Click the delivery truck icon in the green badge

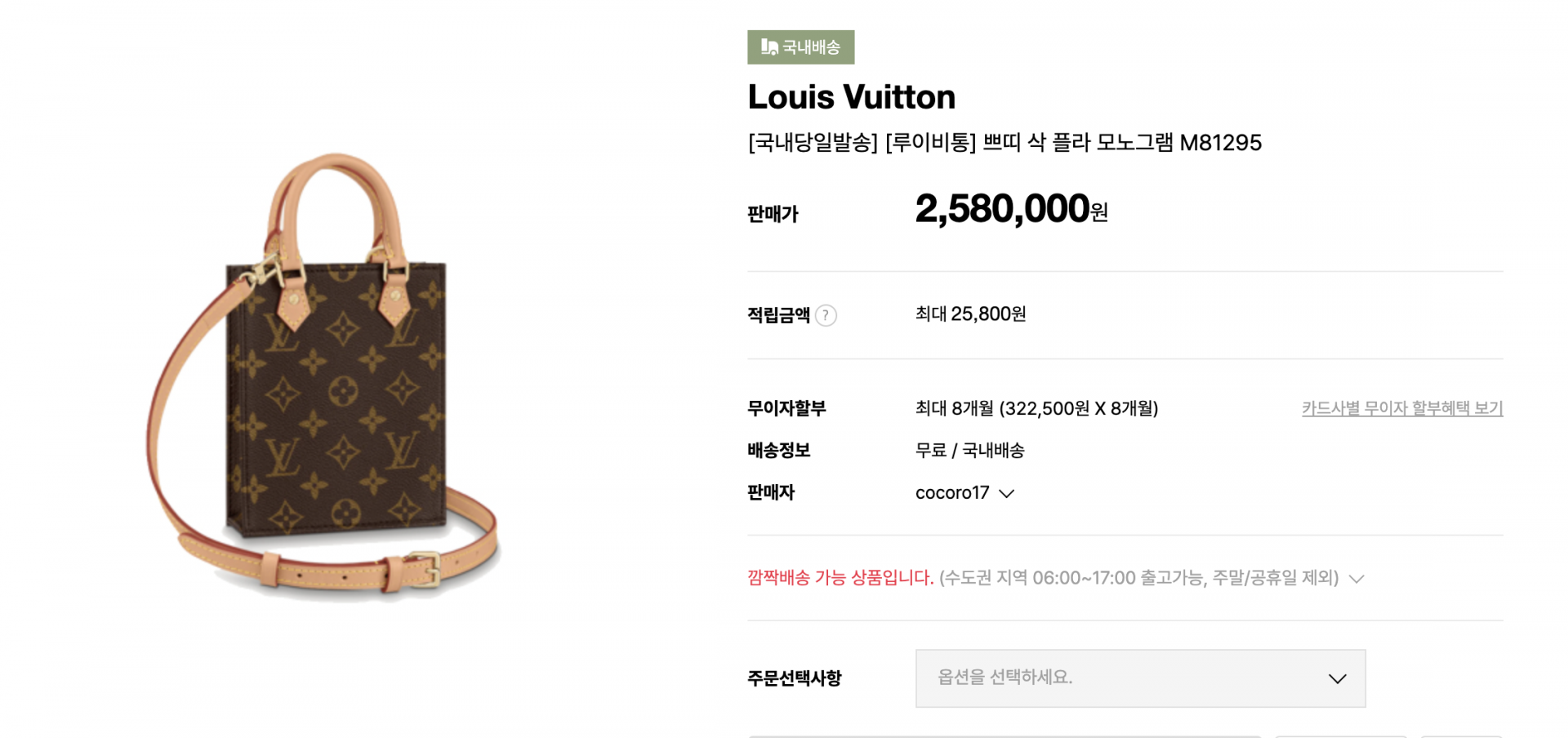768,47
